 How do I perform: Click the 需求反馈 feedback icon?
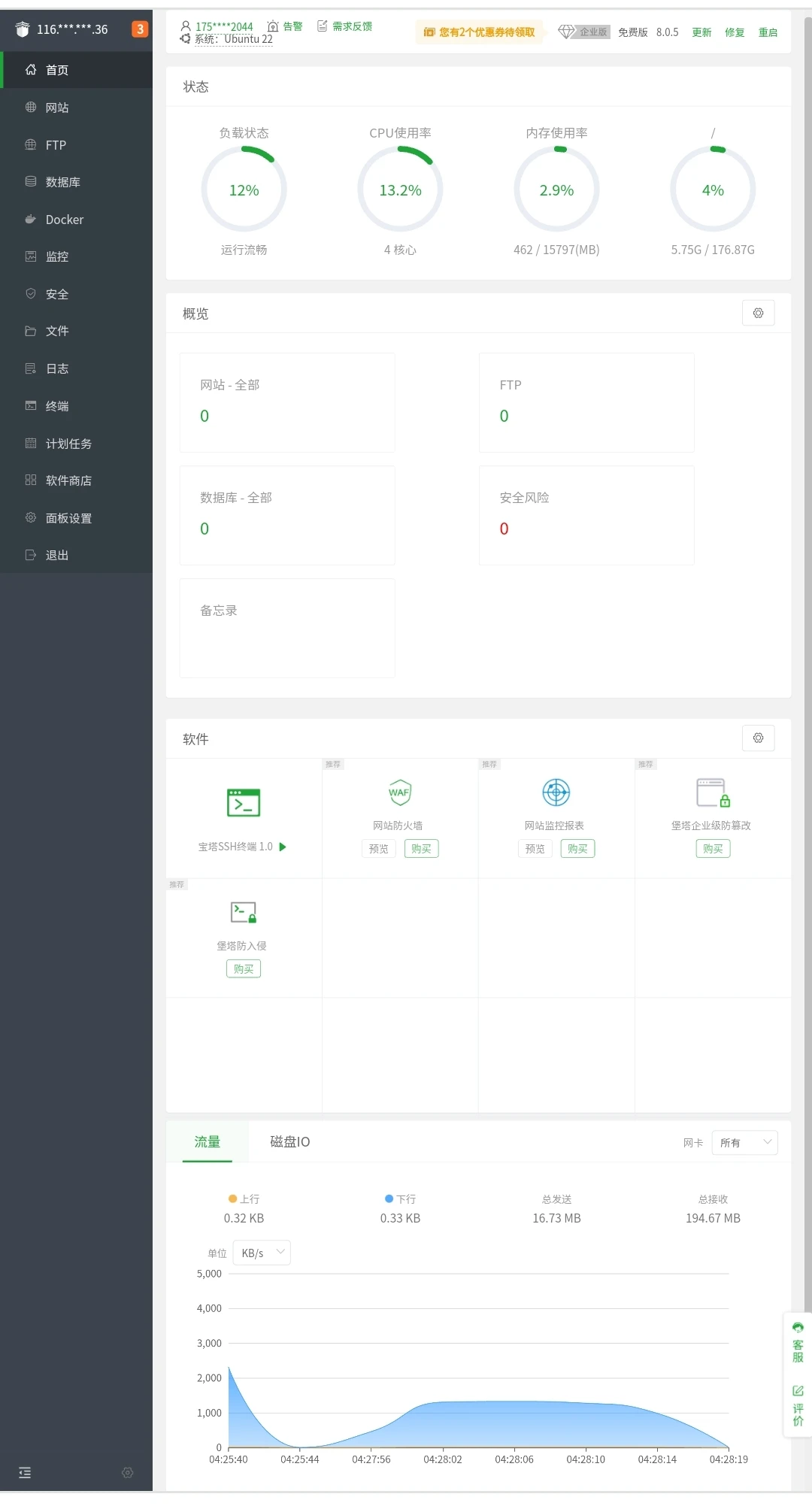322,26
